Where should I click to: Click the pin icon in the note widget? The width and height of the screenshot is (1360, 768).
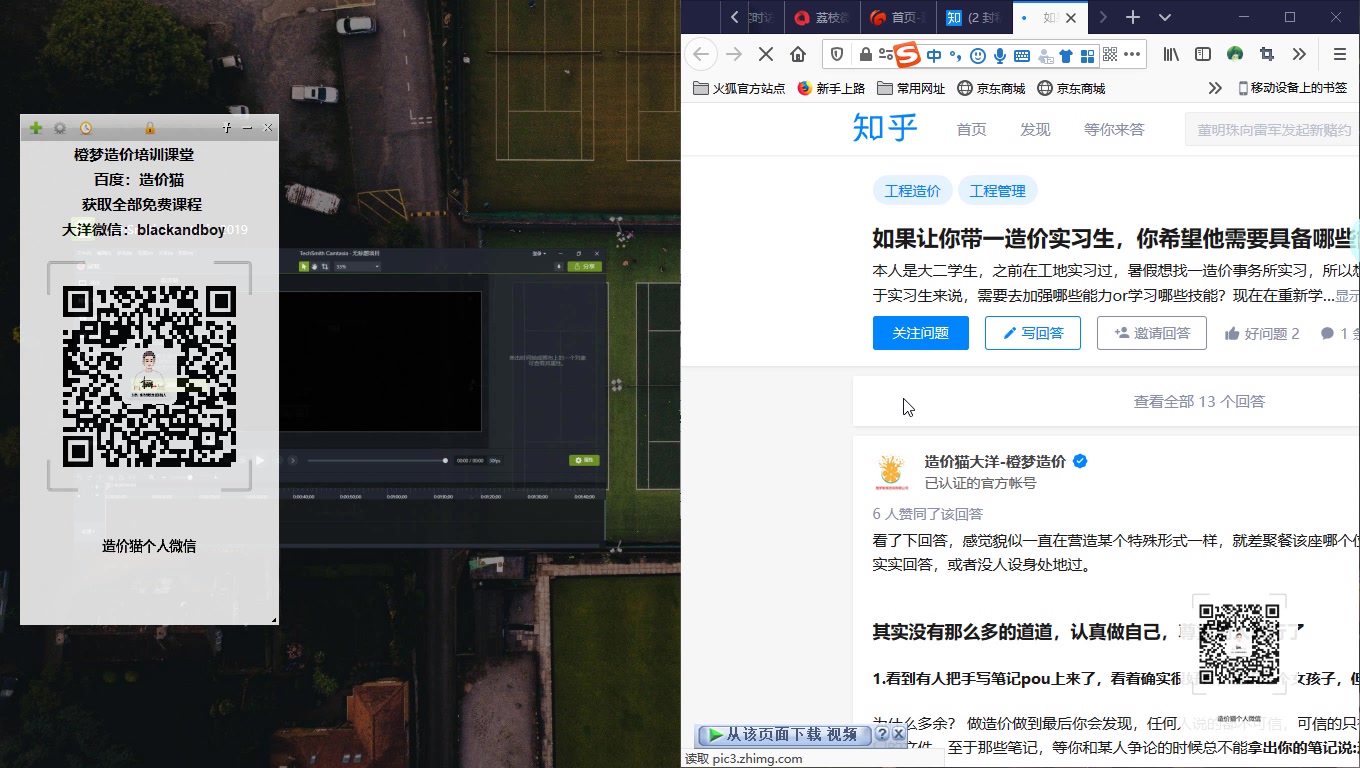pyautogui.click(x=227, y=128)
